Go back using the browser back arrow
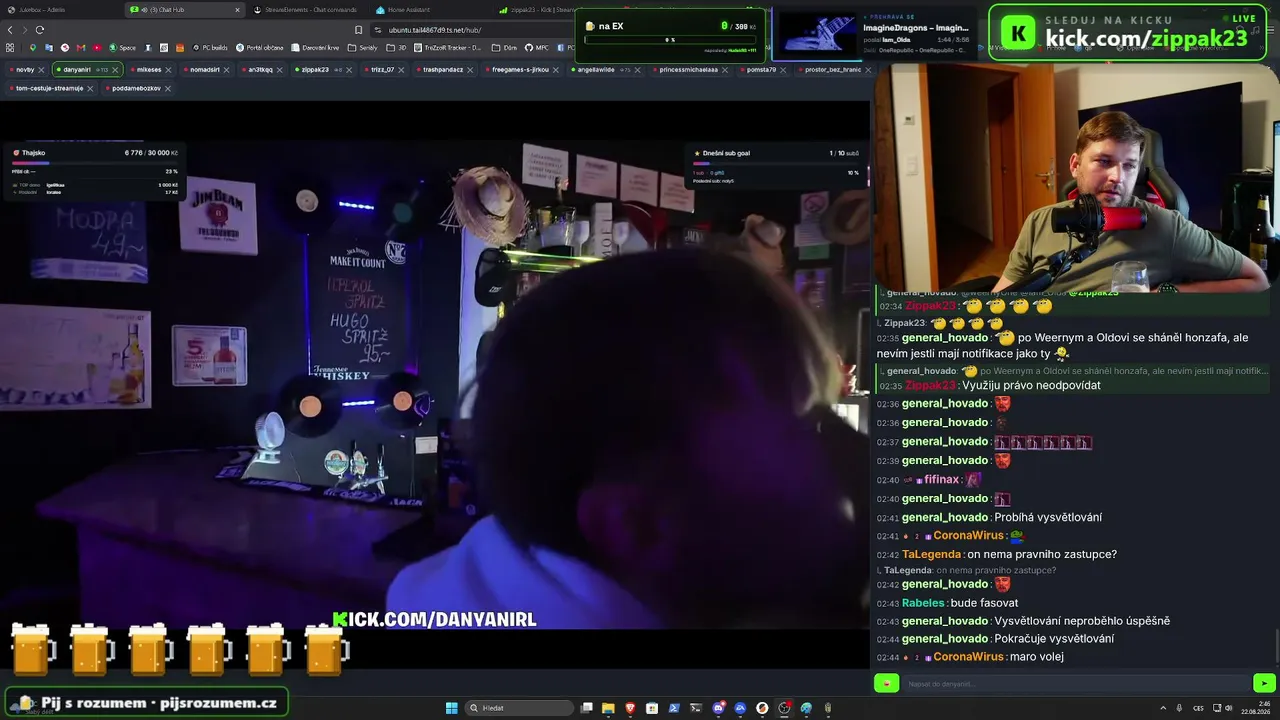The height and width of the screenshot is (720, 1280). (10, 30)
